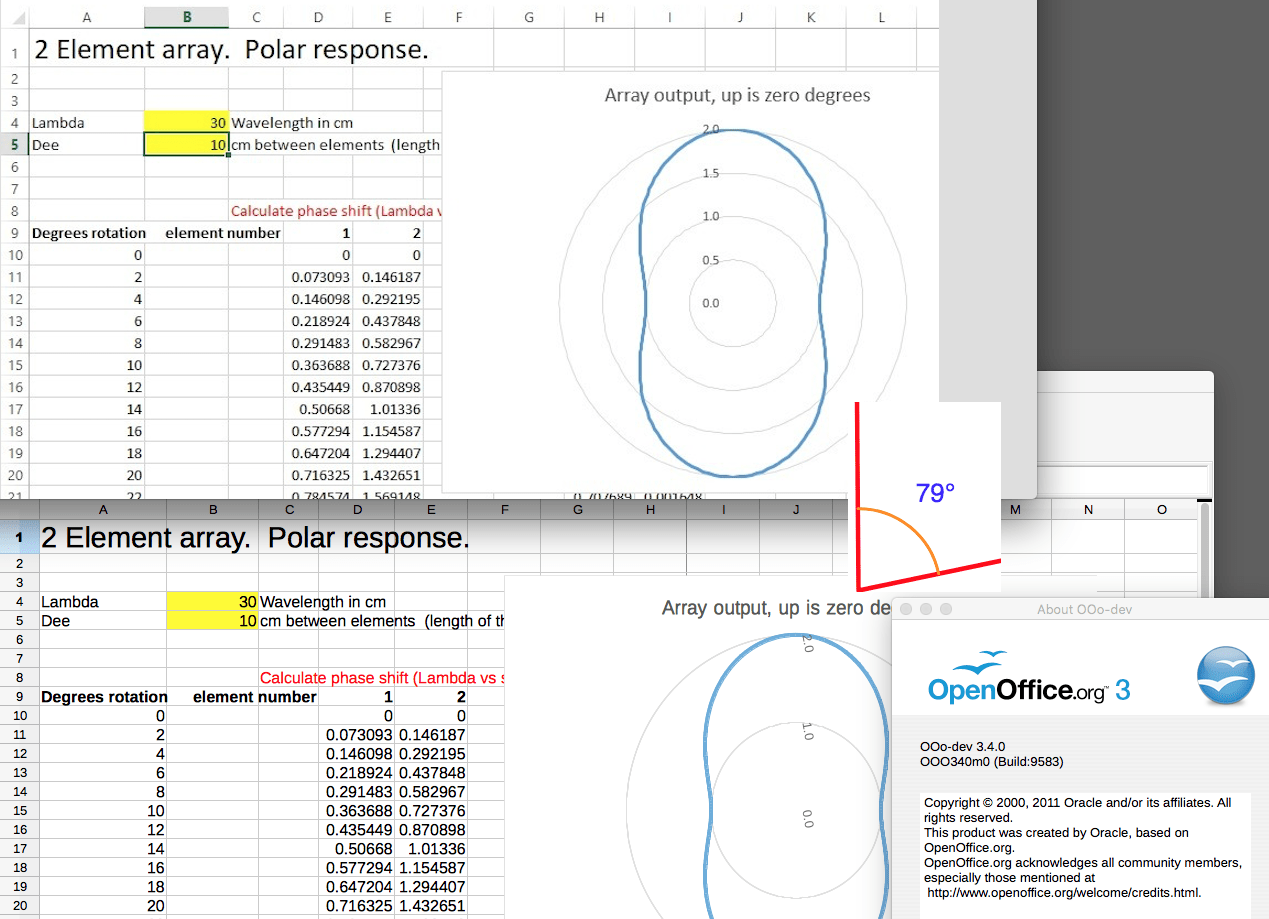This screenshot has height=919, width=1269.
Task: Click the OpenOffice.org 3 logo in About dialog
Action: tap(1028, 678)
